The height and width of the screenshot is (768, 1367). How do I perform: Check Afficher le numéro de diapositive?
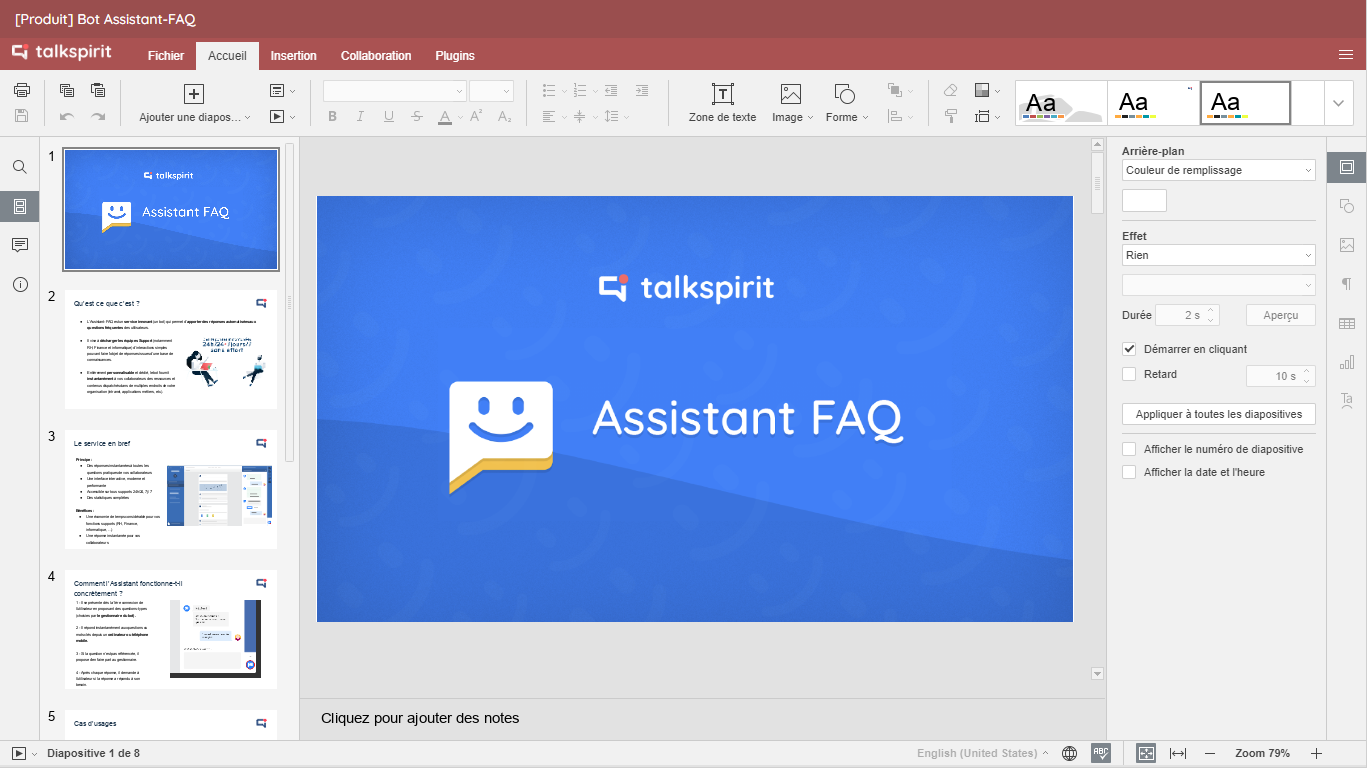coord(1129,449)
